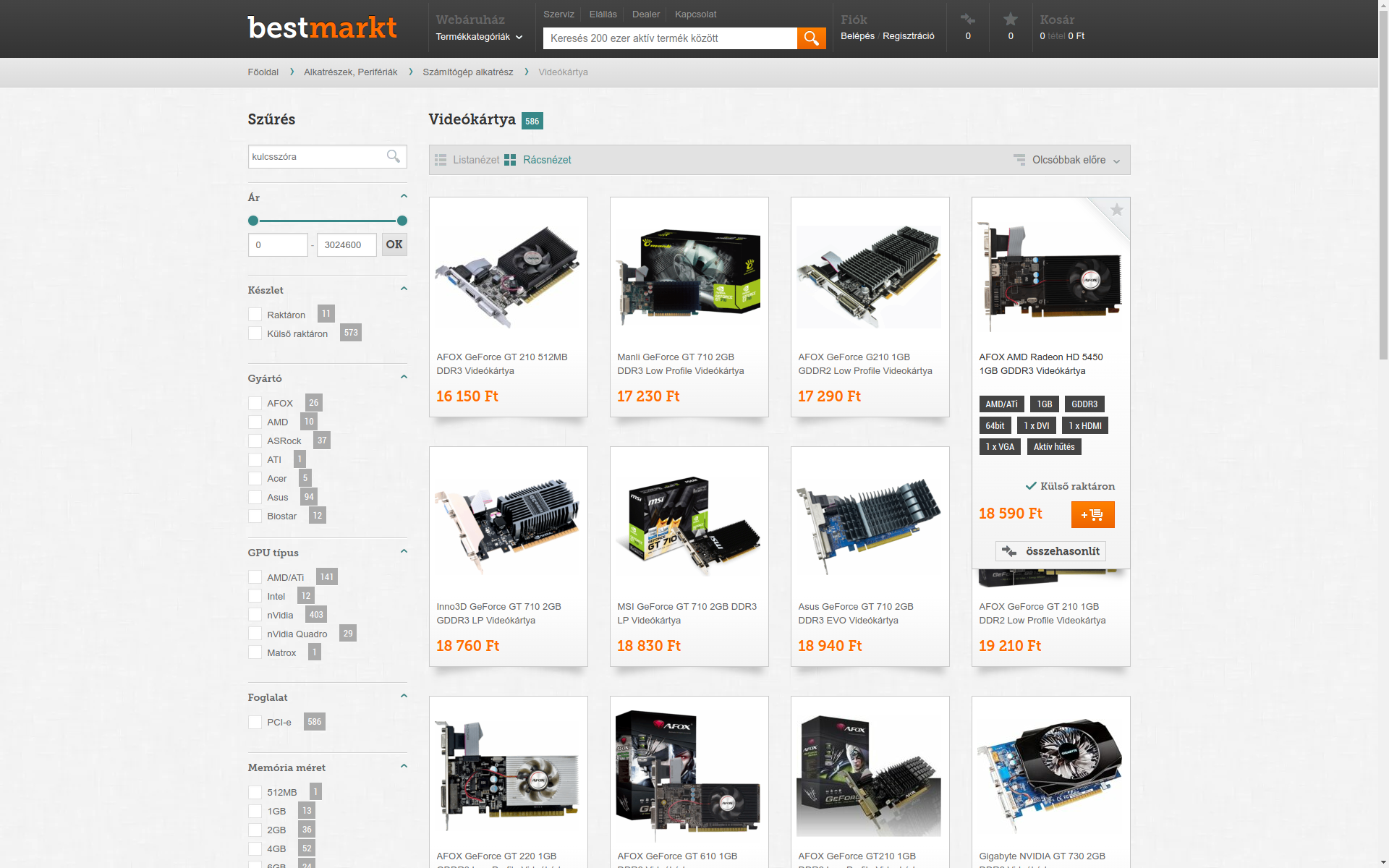The height and width of the screenshot is (868, 1389).
Task: Check the Raktáron stock filter
Action: (255, 315)
